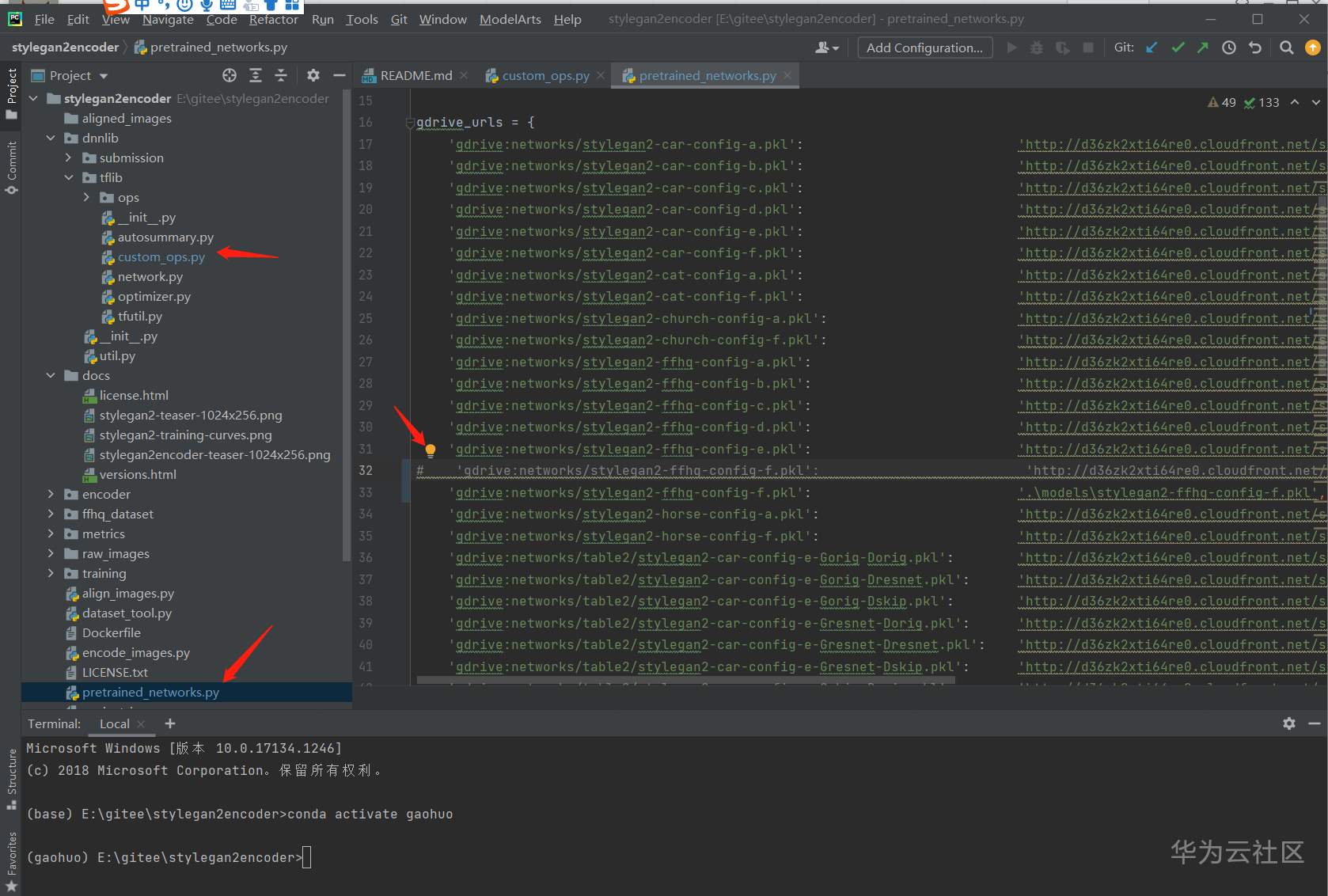Click the Git update project arrow icon
The width and height of the screenshot is (1328, 896).
(1152, 47)
